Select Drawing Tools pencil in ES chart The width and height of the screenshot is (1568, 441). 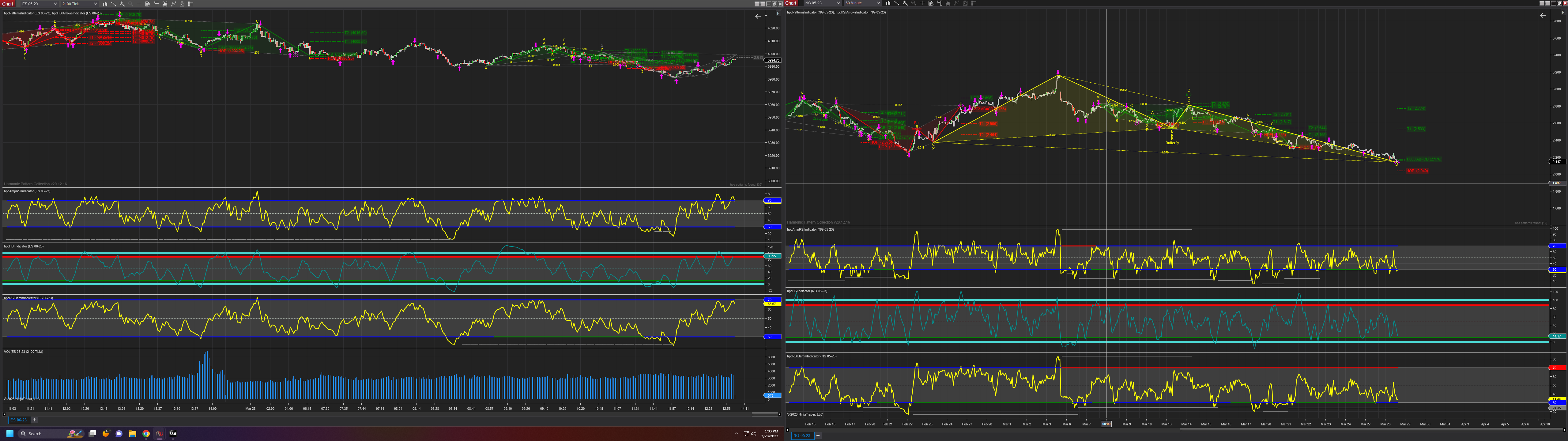point(114,4)
